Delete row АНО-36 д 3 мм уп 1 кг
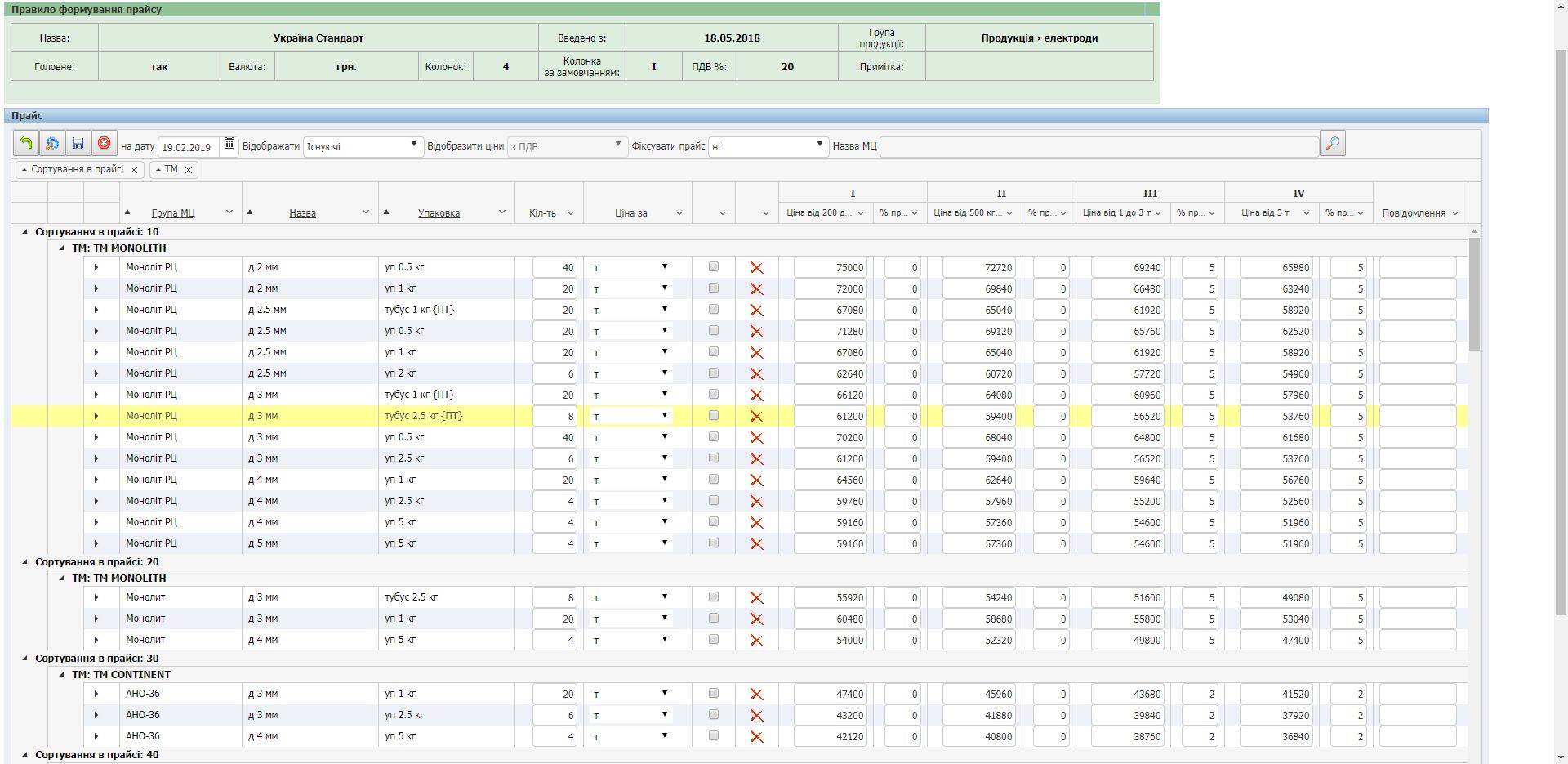The height and width of the screenshot is (764, 1568). (756, 694)
